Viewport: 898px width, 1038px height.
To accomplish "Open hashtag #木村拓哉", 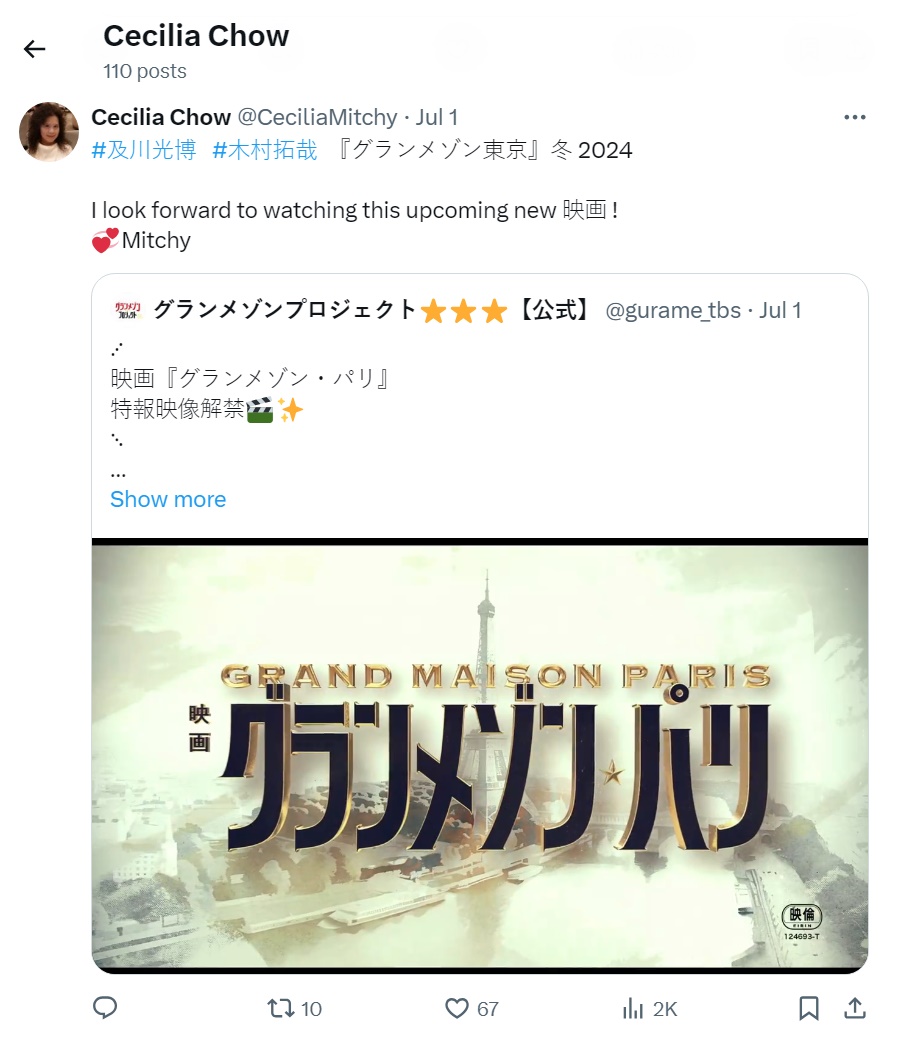I will (x=265, y=150).
